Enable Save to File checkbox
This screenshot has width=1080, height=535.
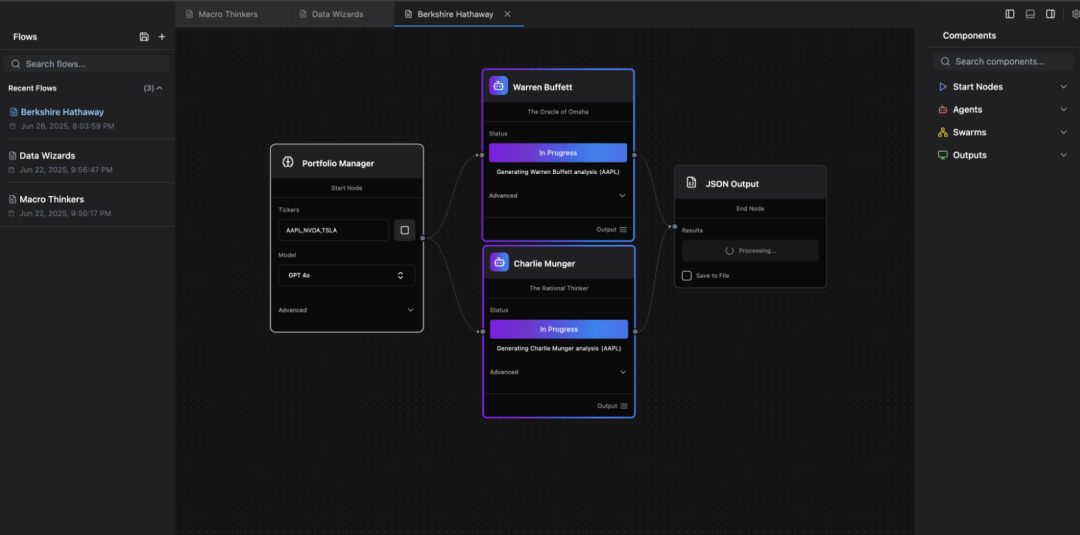(x=686, y=275)
